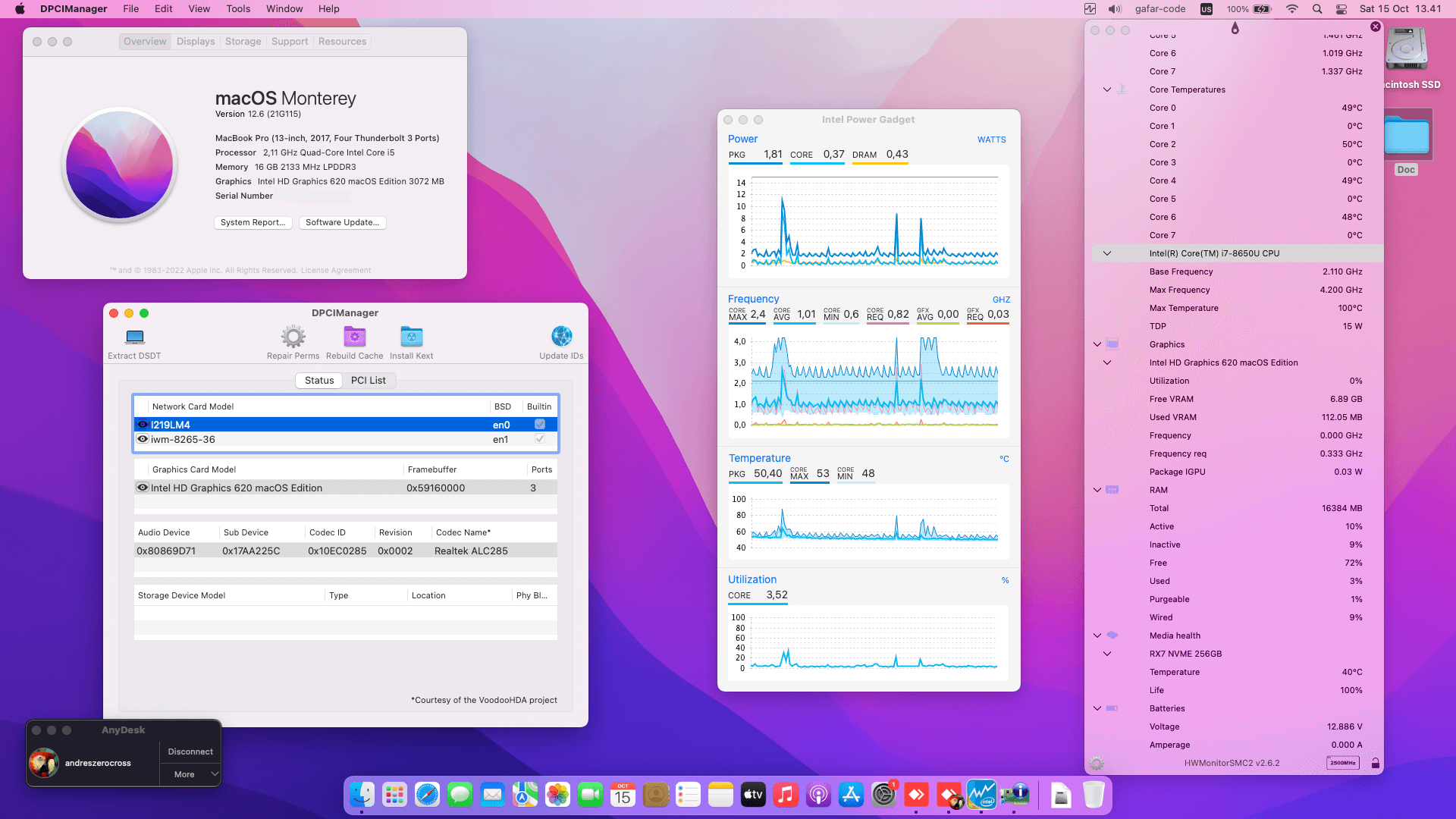Image resolution: width=1456 pixels, height=819 pixels.
Task: Open Maps from the Dock
Action: click(525, 795)
